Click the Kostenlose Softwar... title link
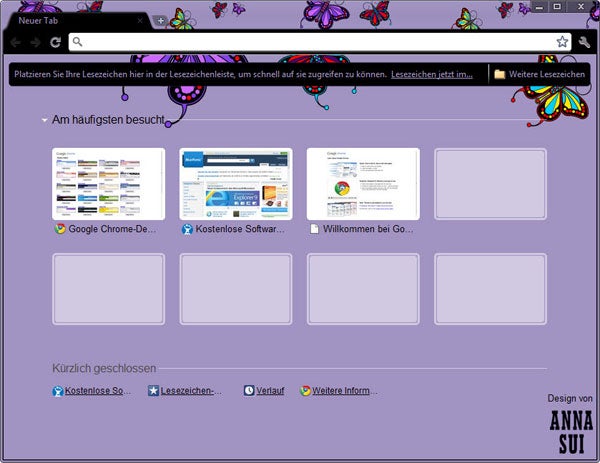 (240, 229)
